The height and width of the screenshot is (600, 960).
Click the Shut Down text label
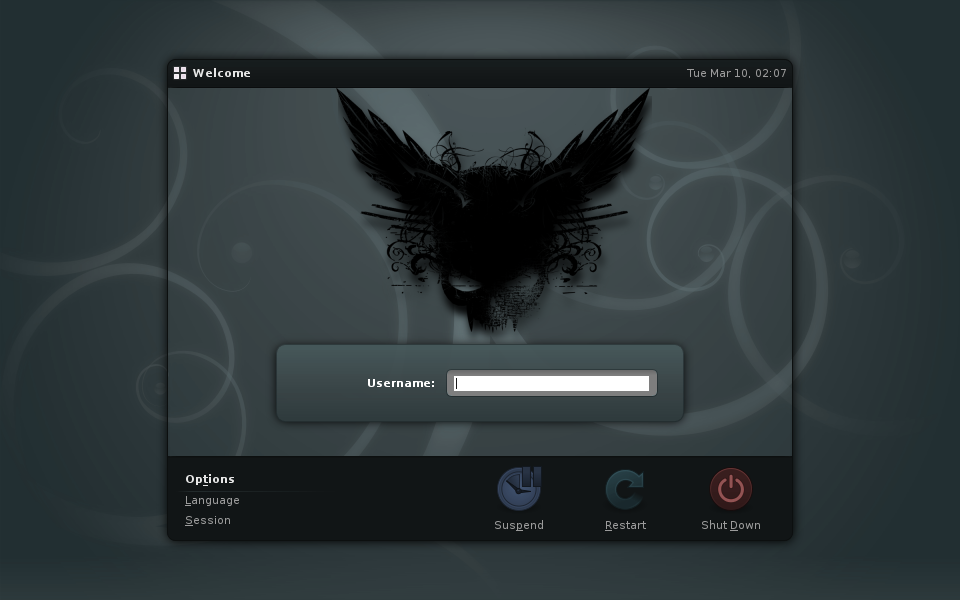point(730,525)
